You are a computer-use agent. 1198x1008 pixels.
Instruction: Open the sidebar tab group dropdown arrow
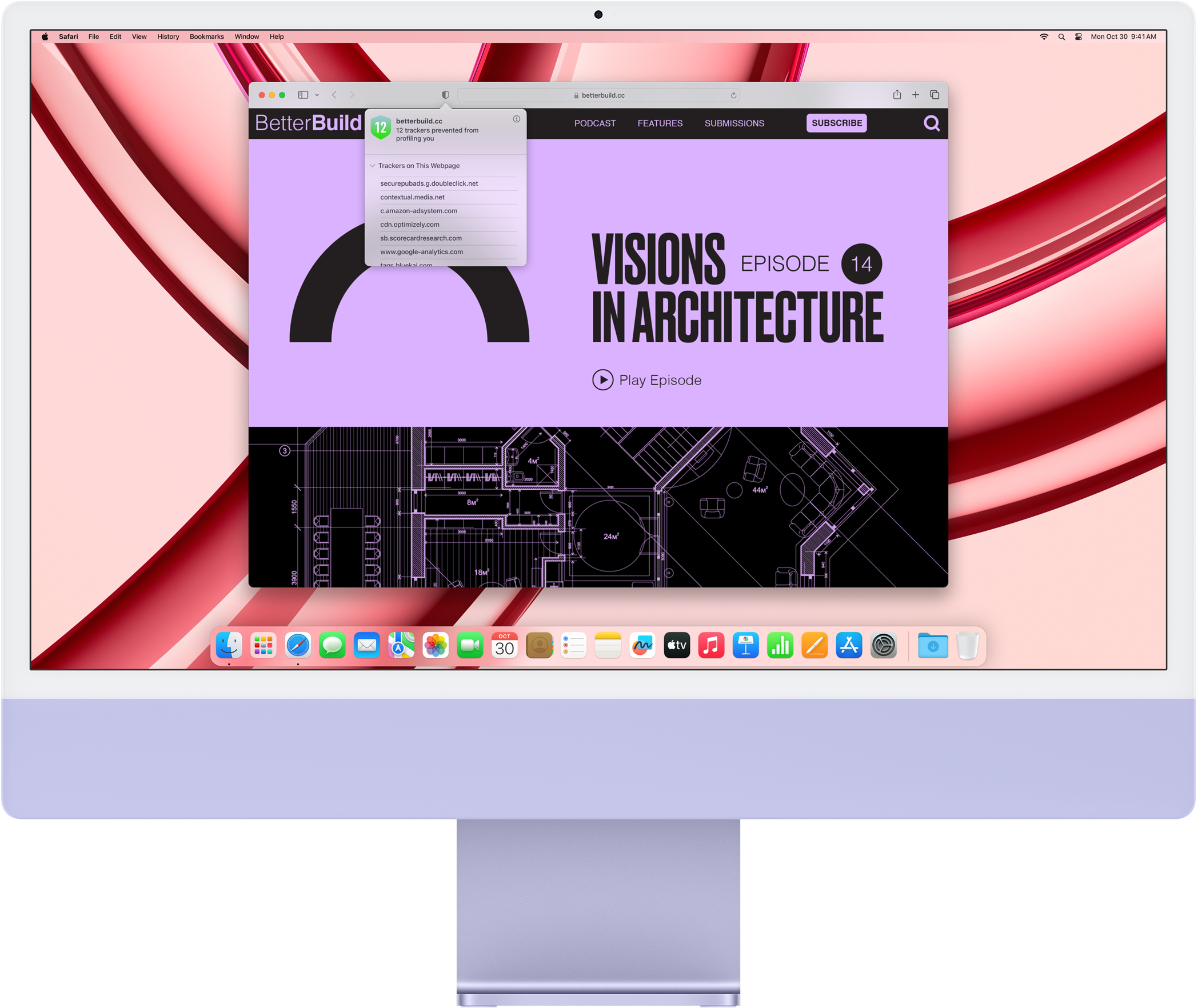317,95
